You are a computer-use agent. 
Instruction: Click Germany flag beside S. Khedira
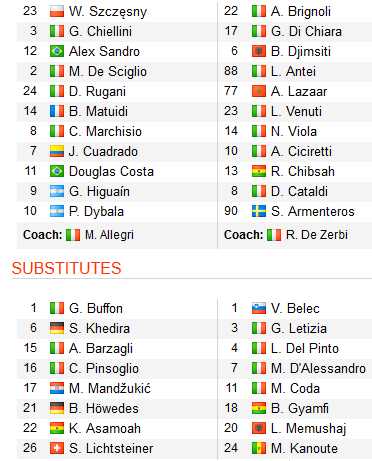pos(57,328)
